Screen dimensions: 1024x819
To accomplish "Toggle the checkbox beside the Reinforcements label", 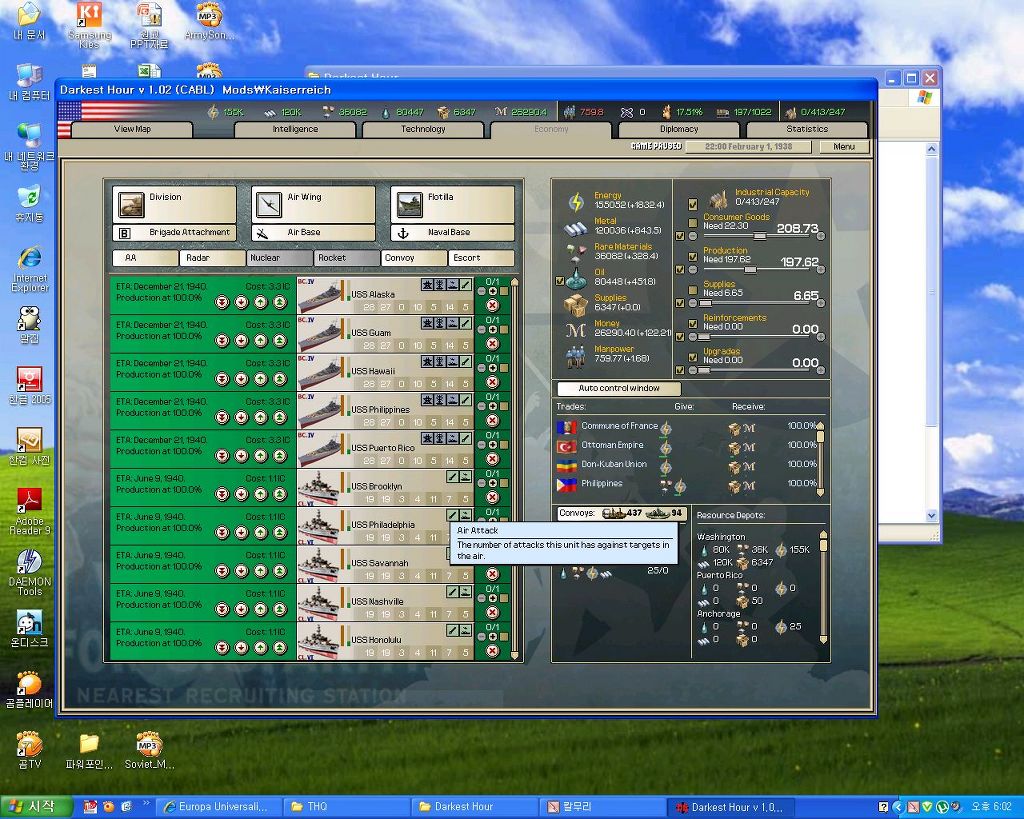I will pyautogui.click(x=693, y=323).
